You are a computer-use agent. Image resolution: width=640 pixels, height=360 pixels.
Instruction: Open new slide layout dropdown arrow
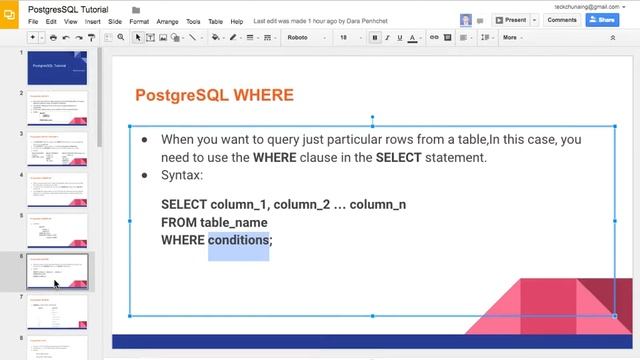[x=42, y=38]
